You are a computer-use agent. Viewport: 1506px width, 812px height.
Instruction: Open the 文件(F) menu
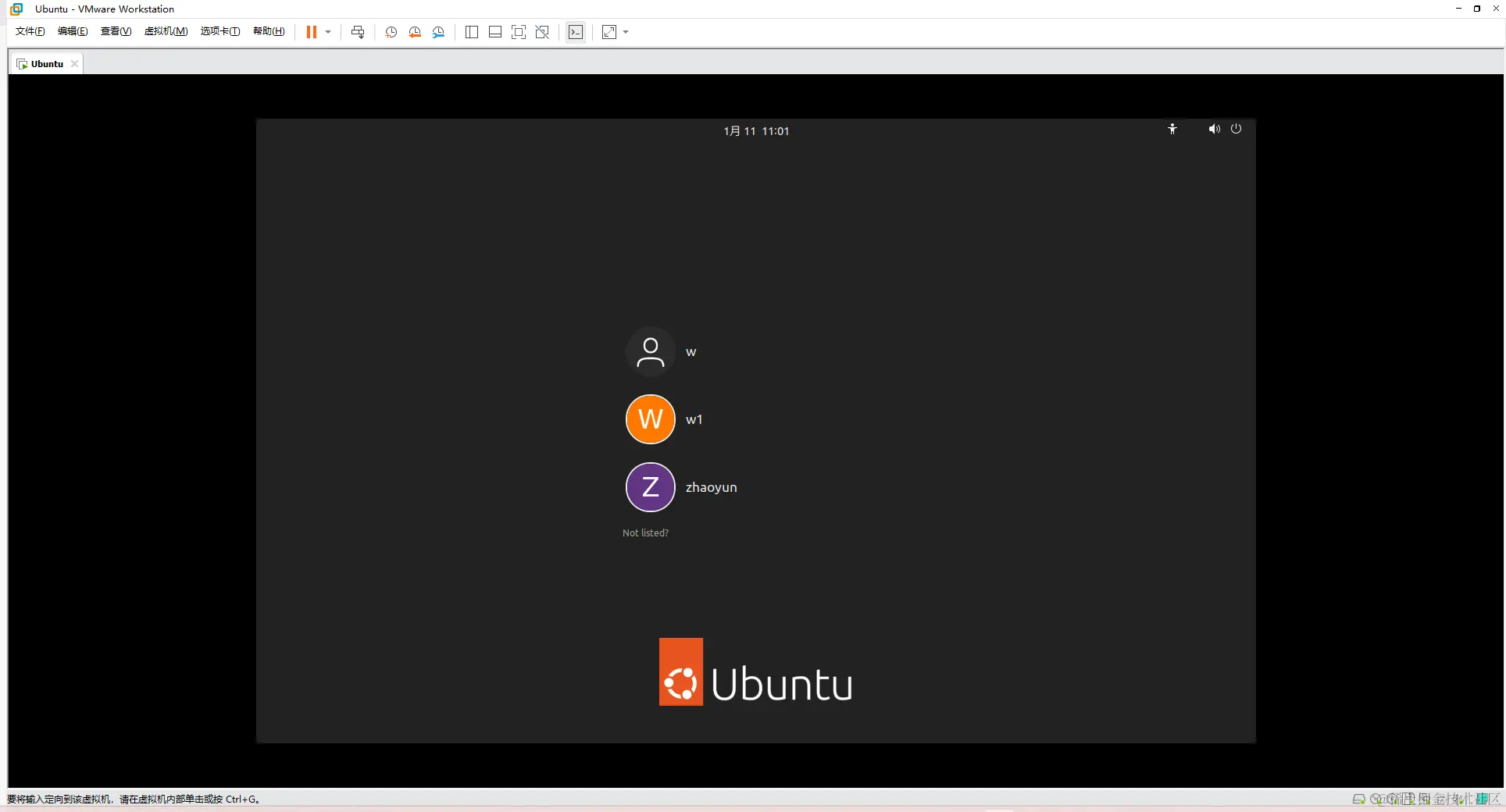(30, 31)
